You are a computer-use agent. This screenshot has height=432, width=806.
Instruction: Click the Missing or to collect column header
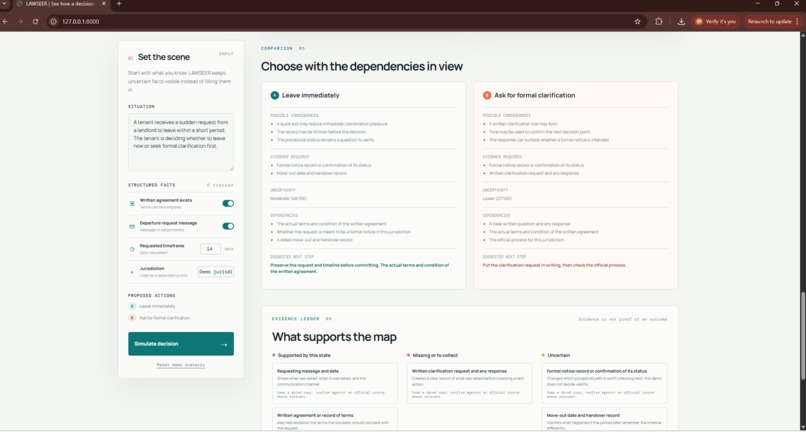pyautogui.click(x=434, y=355)
